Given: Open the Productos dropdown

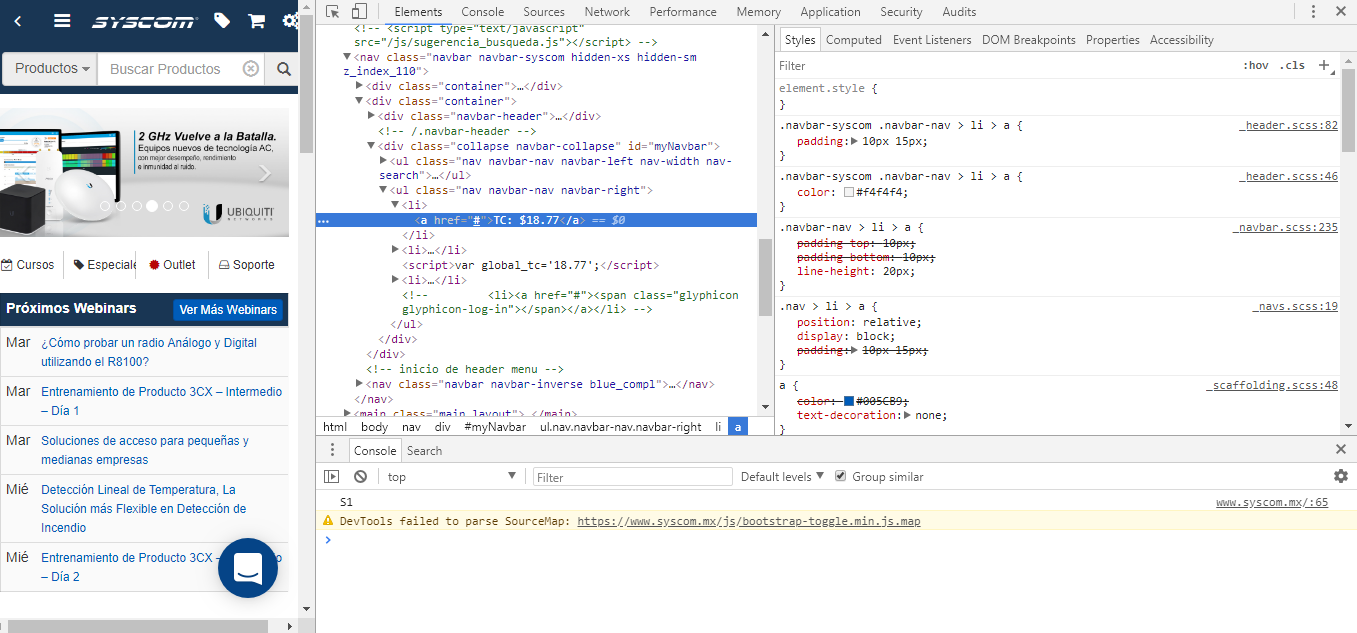Looking at the screenshot, I should [53, 69].
